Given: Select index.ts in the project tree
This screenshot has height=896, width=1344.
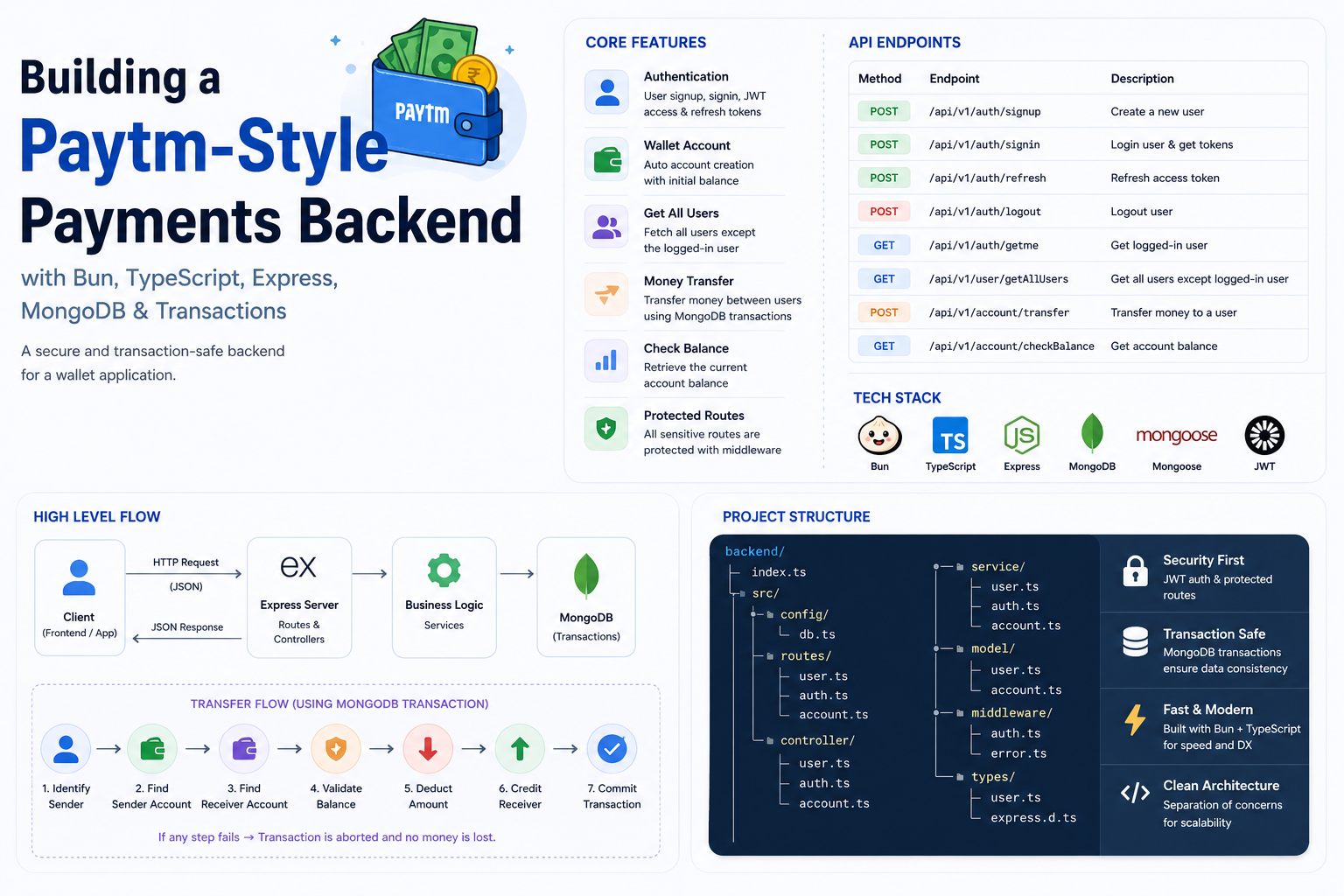Looking at the screenshot, I should coord(779,572).
